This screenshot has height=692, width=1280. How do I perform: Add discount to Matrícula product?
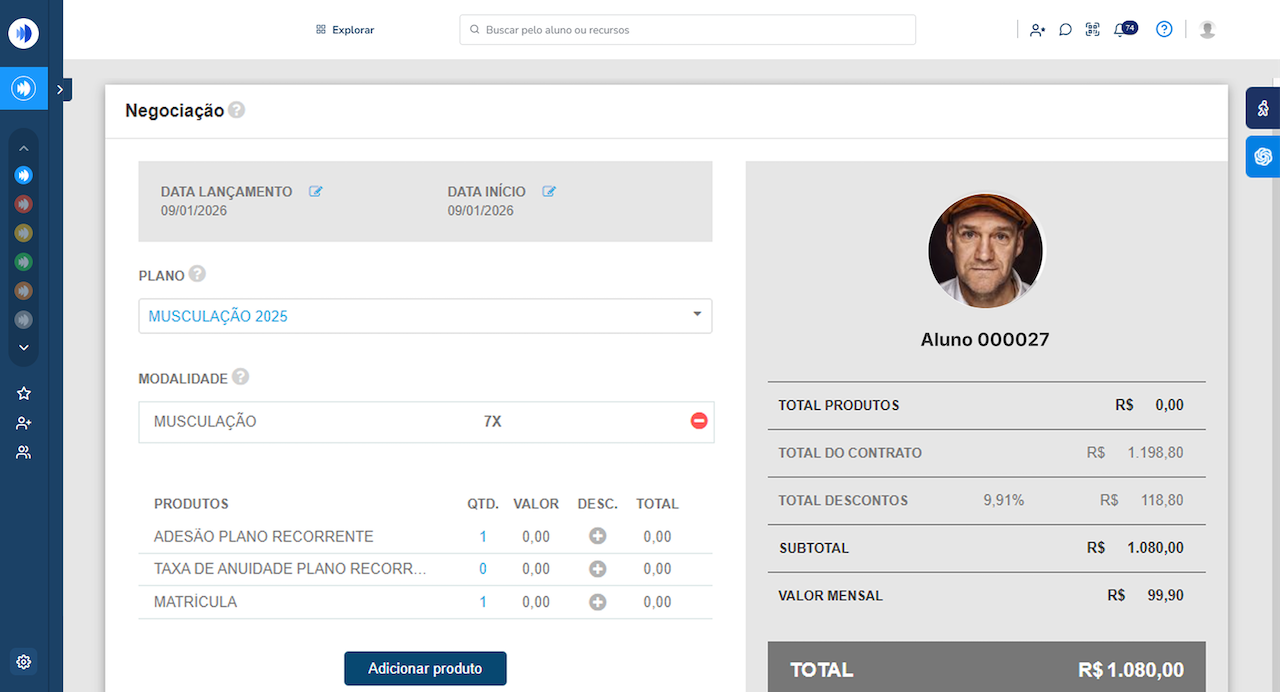(597, 602)
